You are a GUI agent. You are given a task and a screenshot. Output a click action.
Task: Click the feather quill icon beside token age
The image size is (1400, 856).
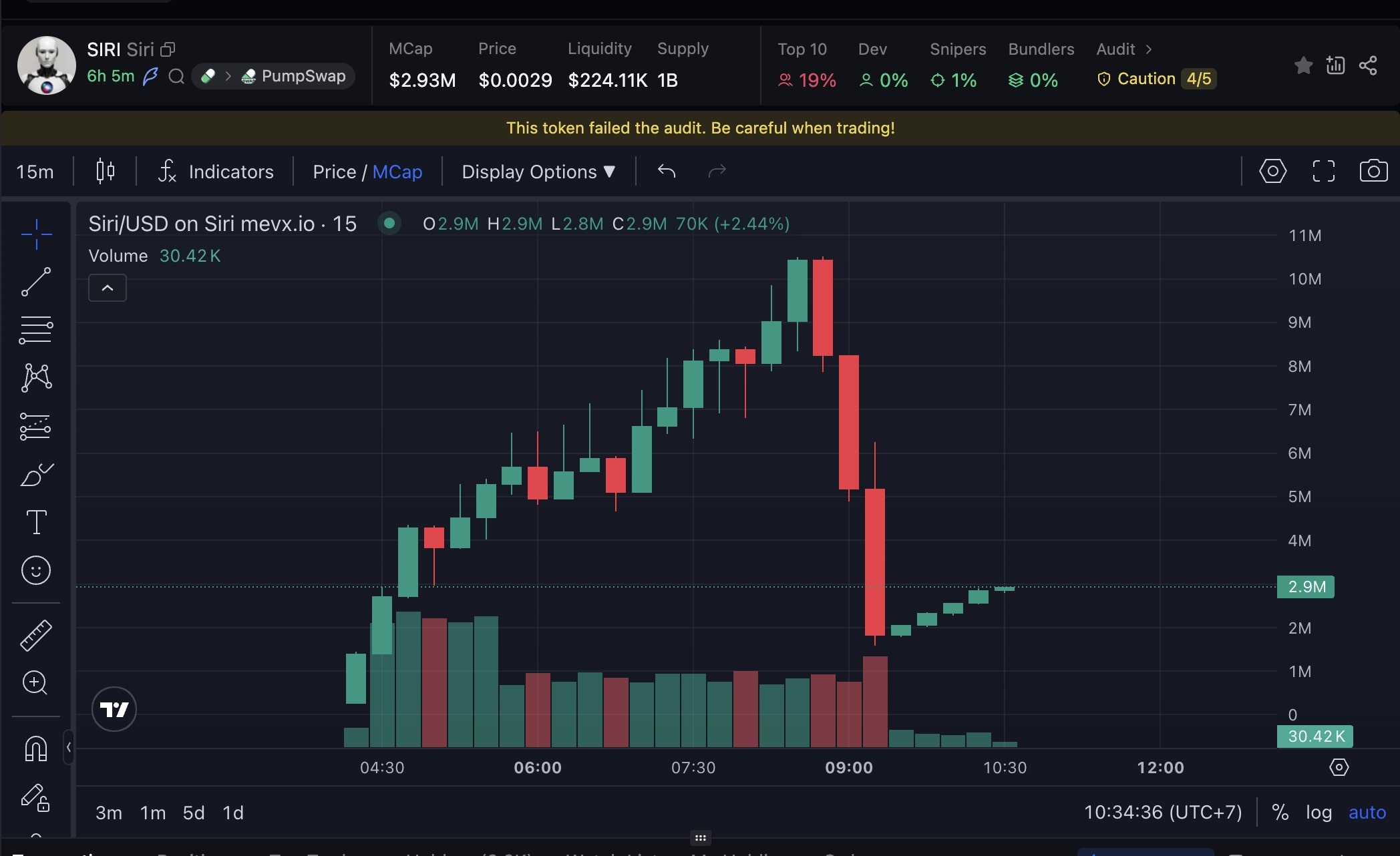click(x=151, y=76)
